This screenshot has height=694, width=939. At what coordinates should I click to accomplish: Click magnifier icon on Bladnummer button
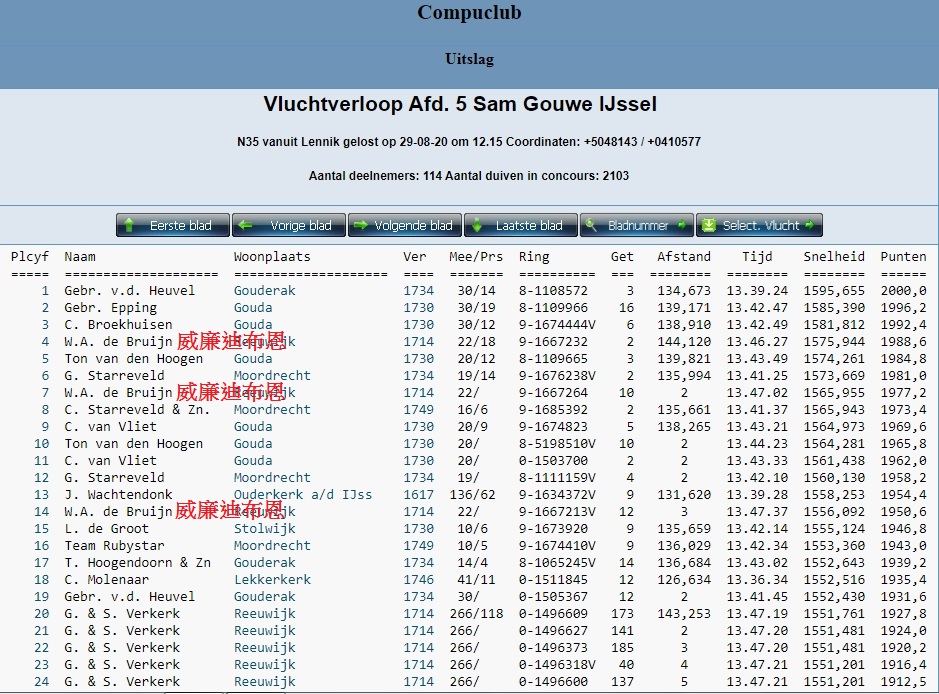(591, 225)
